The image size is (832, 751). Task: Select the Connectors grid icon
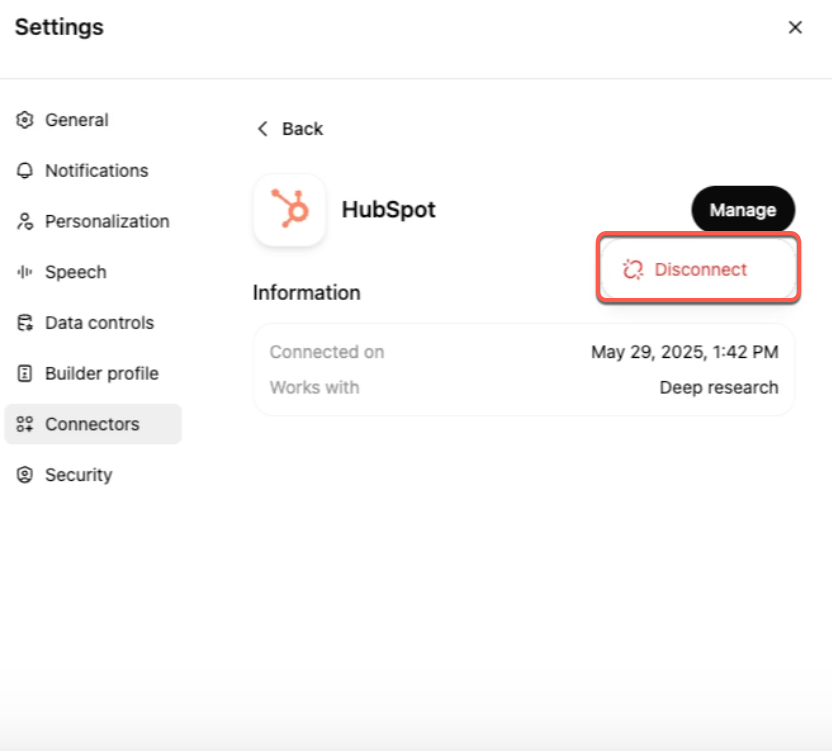24,424
